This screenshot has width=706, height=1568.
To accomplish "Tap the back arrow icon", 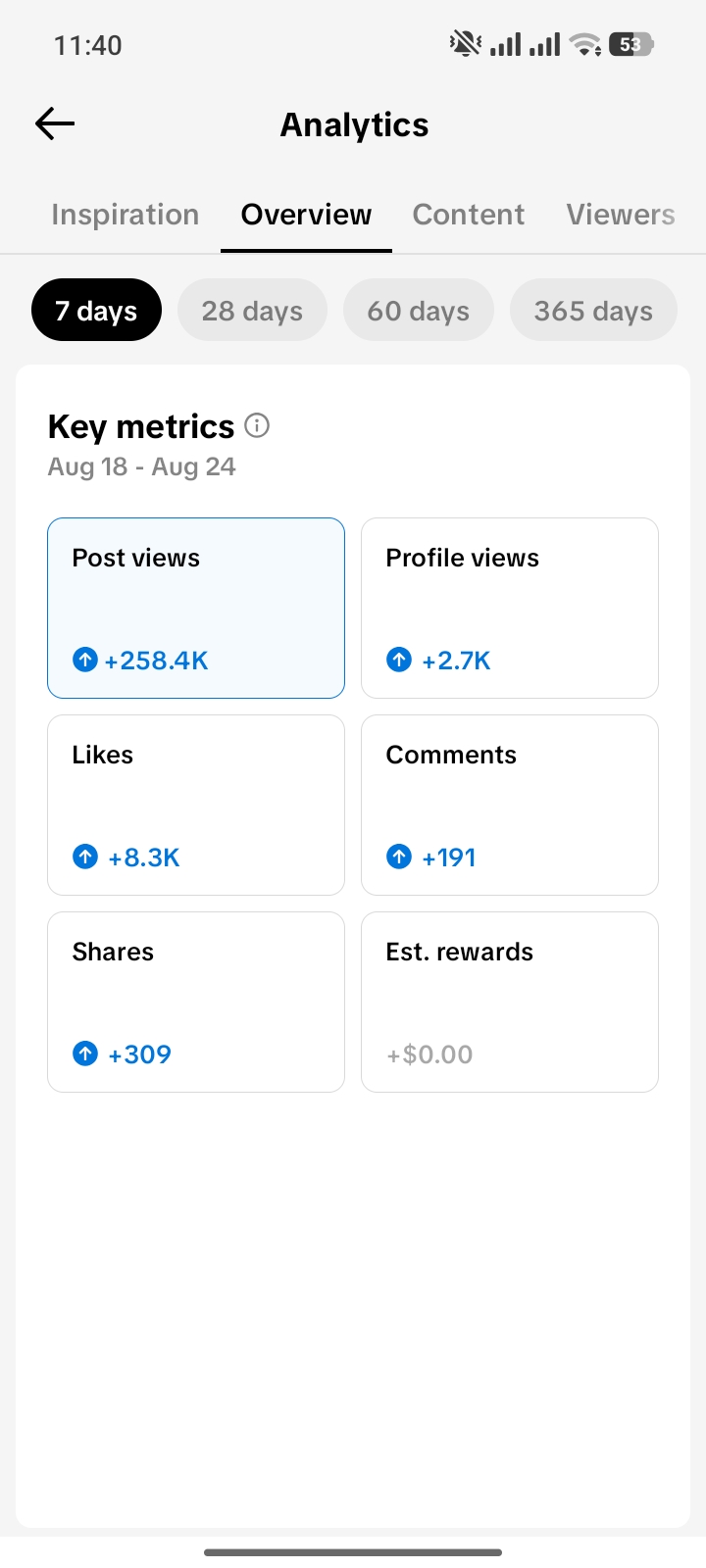I will 55,123.
